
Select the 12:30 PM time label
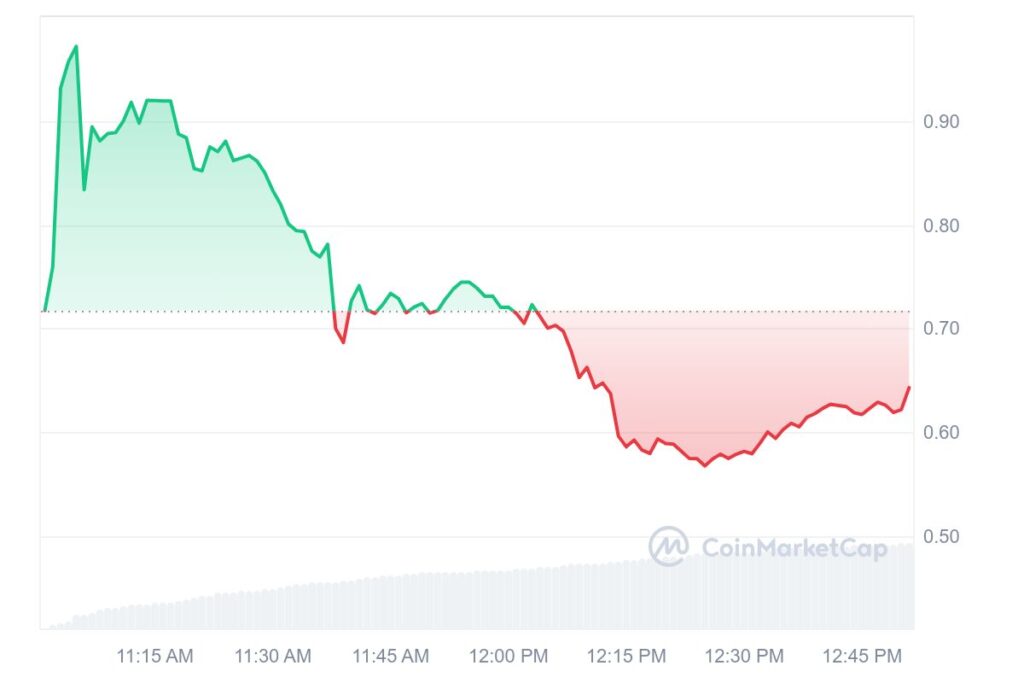tap(743, 656)
